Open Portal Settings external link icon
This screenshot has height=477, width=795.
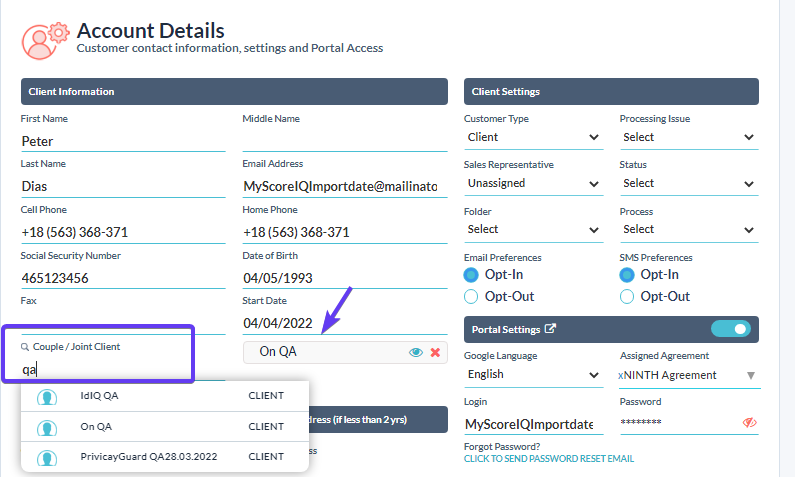550,329
